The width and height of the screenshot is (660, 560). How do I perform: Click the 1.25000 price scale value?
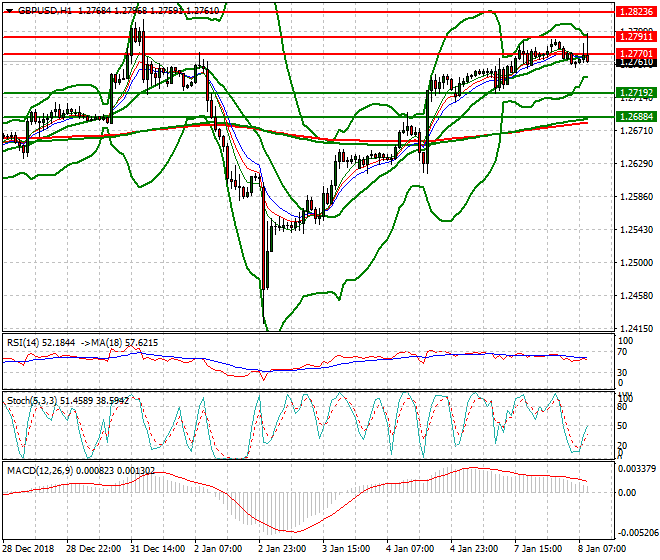coord(636,263)
